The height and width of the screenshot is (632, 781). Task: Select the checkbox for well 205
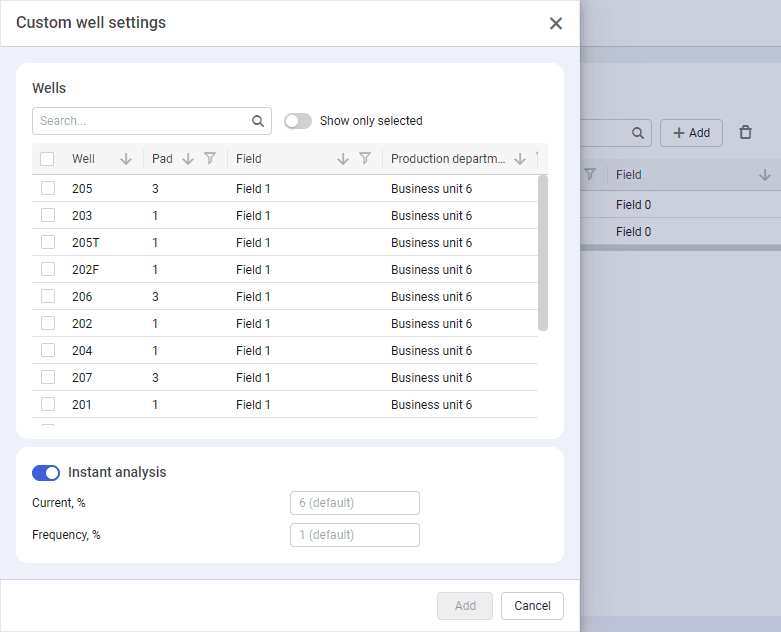click(x=48, y=188)
